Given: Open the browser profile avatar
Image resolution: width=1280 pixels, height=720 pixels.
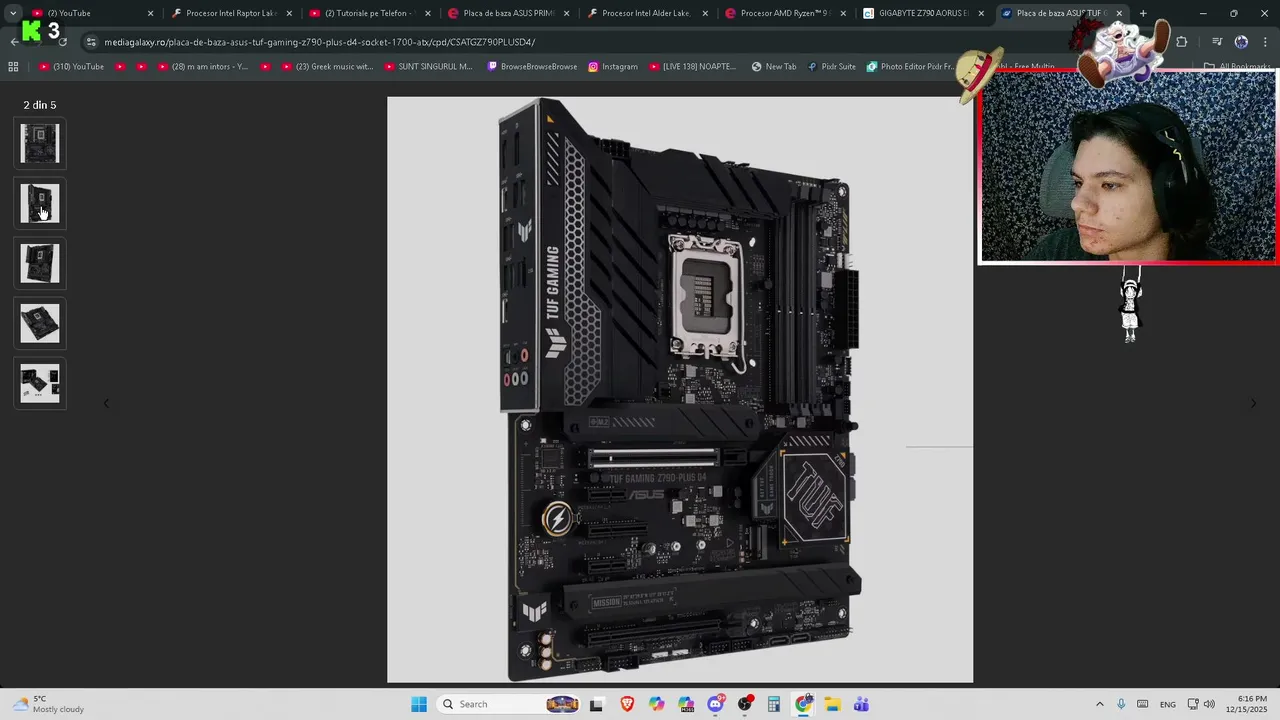Looking at the screenshot, I should (x=1241, y=42).
